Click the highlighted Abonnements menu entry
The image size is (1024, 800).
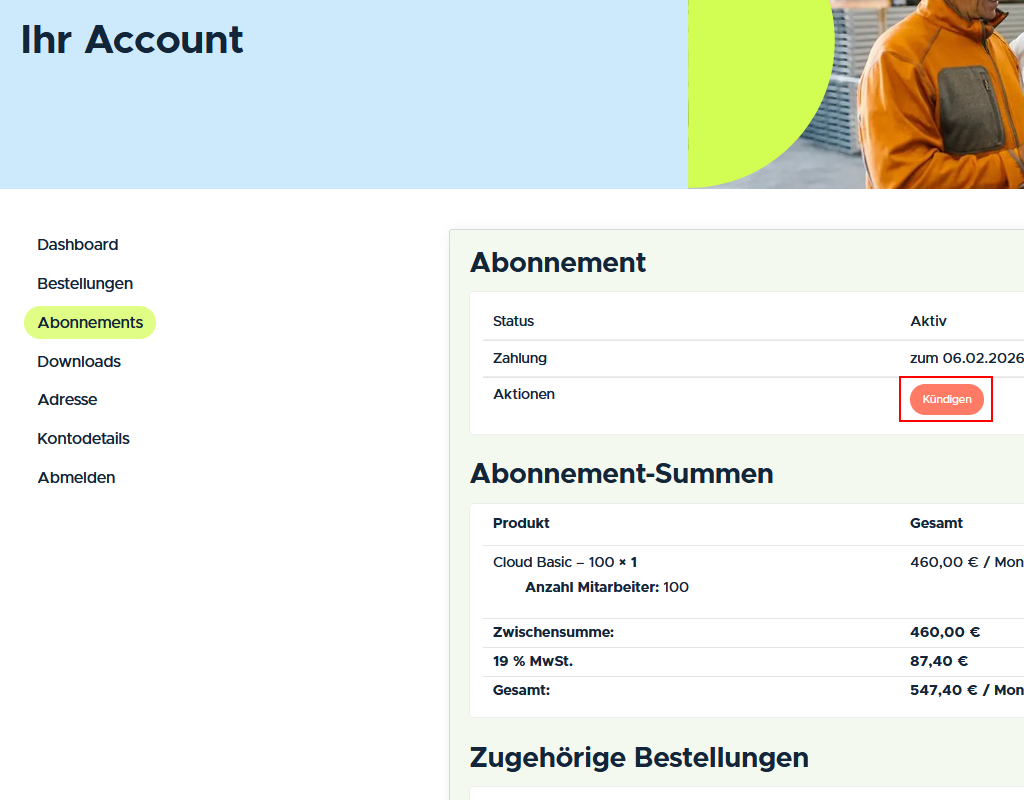90,322
